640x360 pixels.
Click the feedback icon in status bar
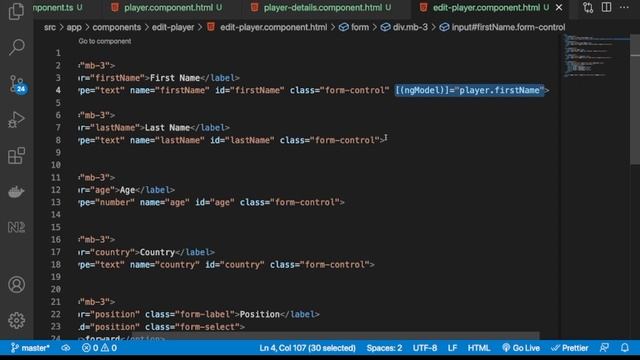tap(604, 348)
